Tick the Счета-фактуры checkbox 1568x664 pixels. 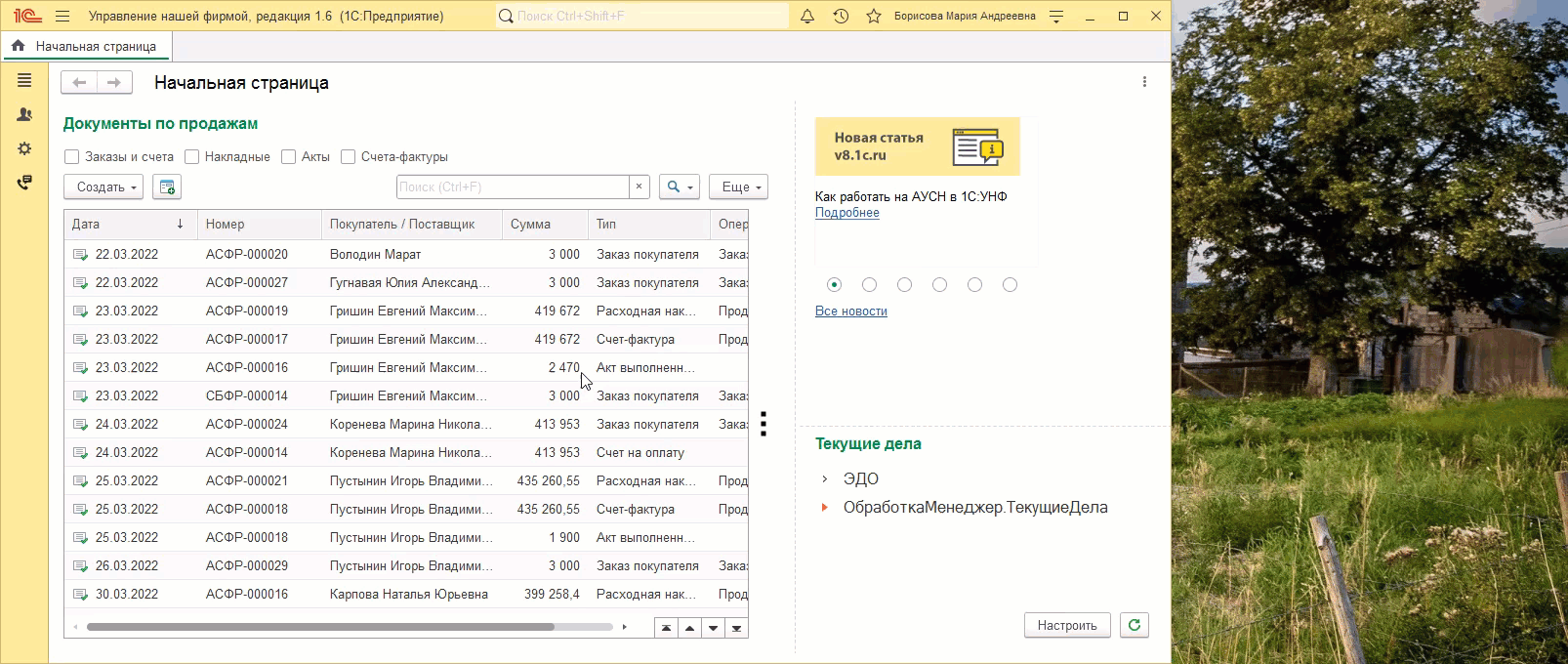click(349, 157)
